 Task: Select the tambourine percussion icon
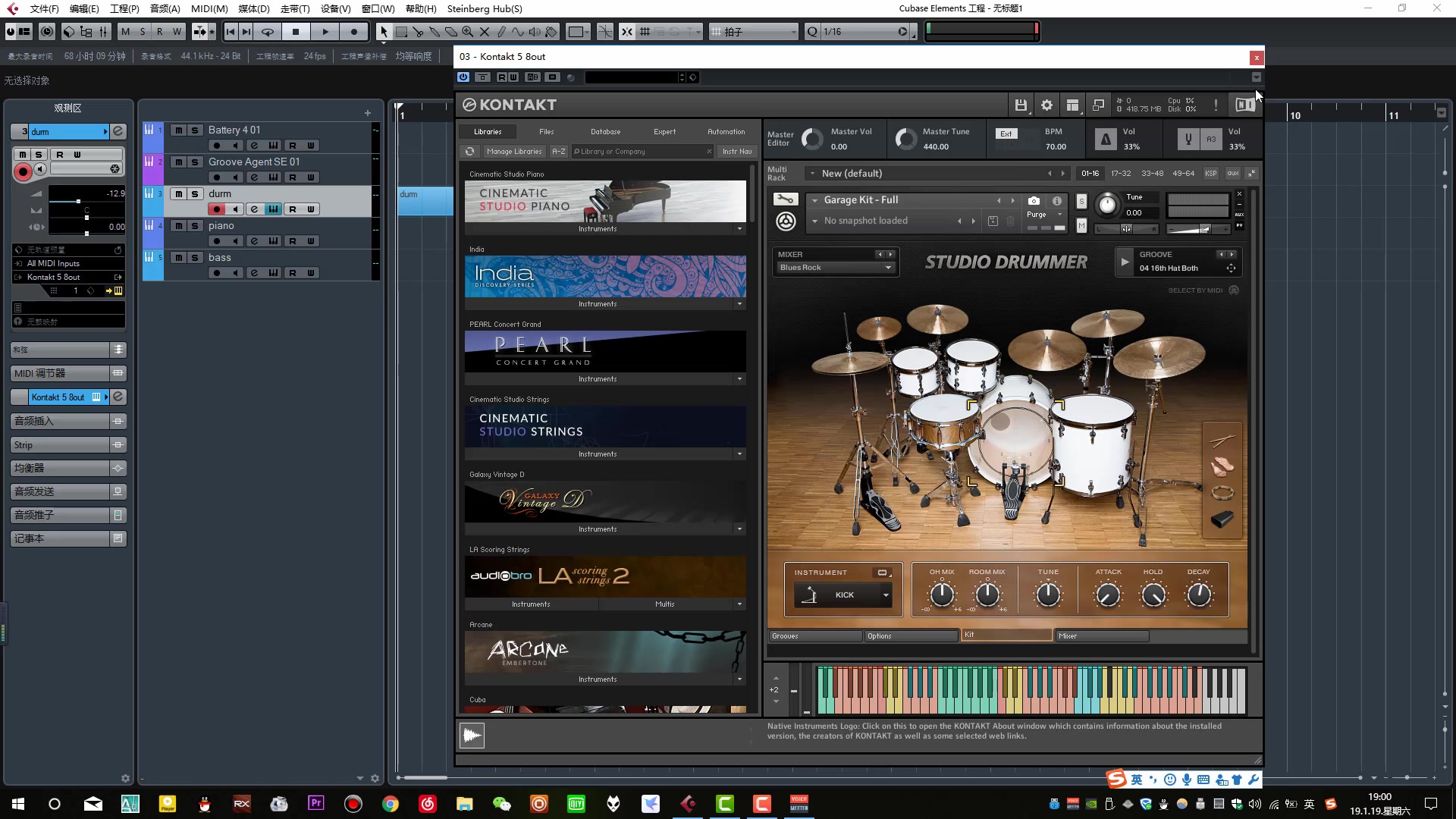pyautogui.click(x=1222, y=493)
